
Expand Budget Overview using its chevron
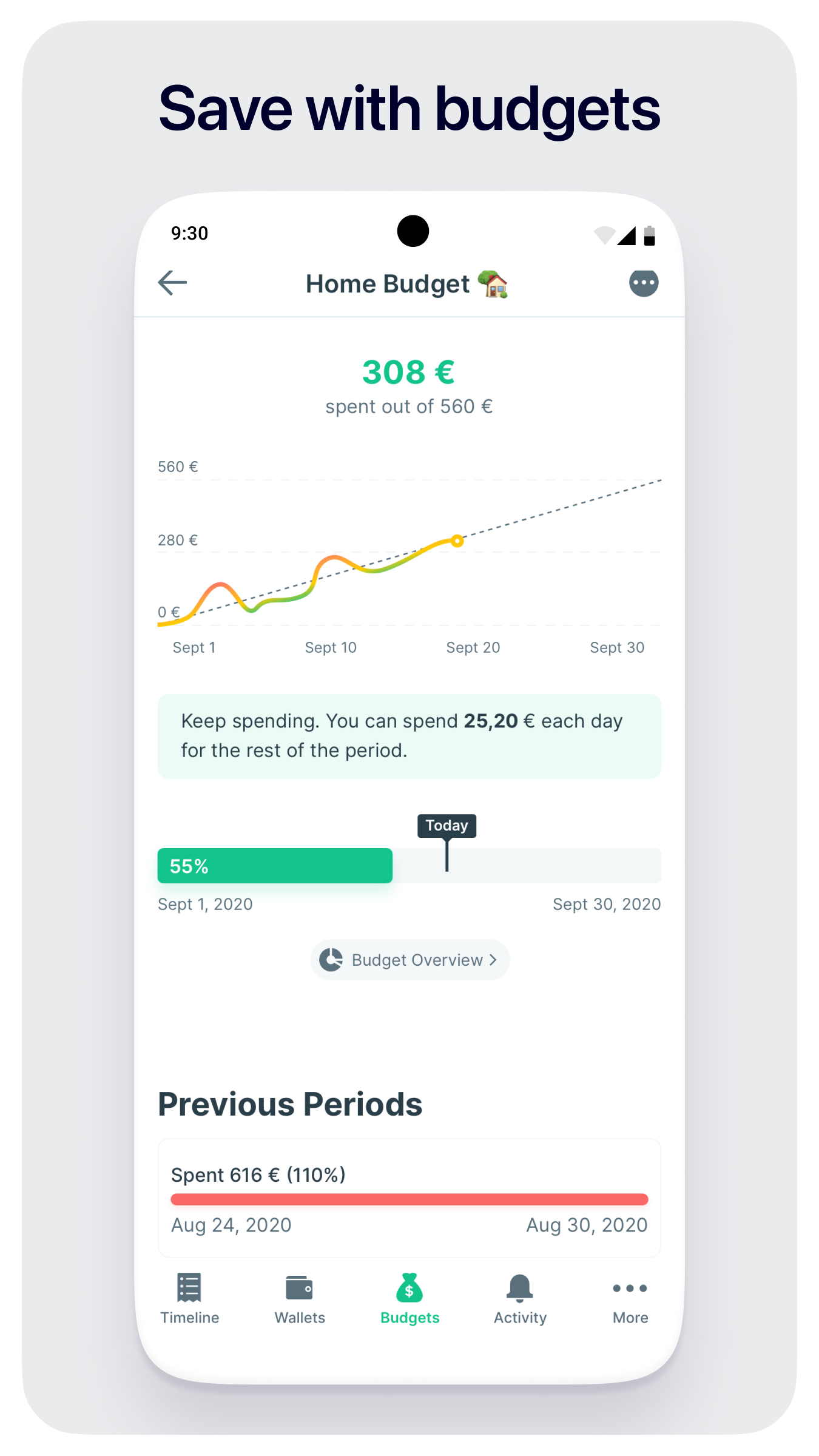point(492,960)
